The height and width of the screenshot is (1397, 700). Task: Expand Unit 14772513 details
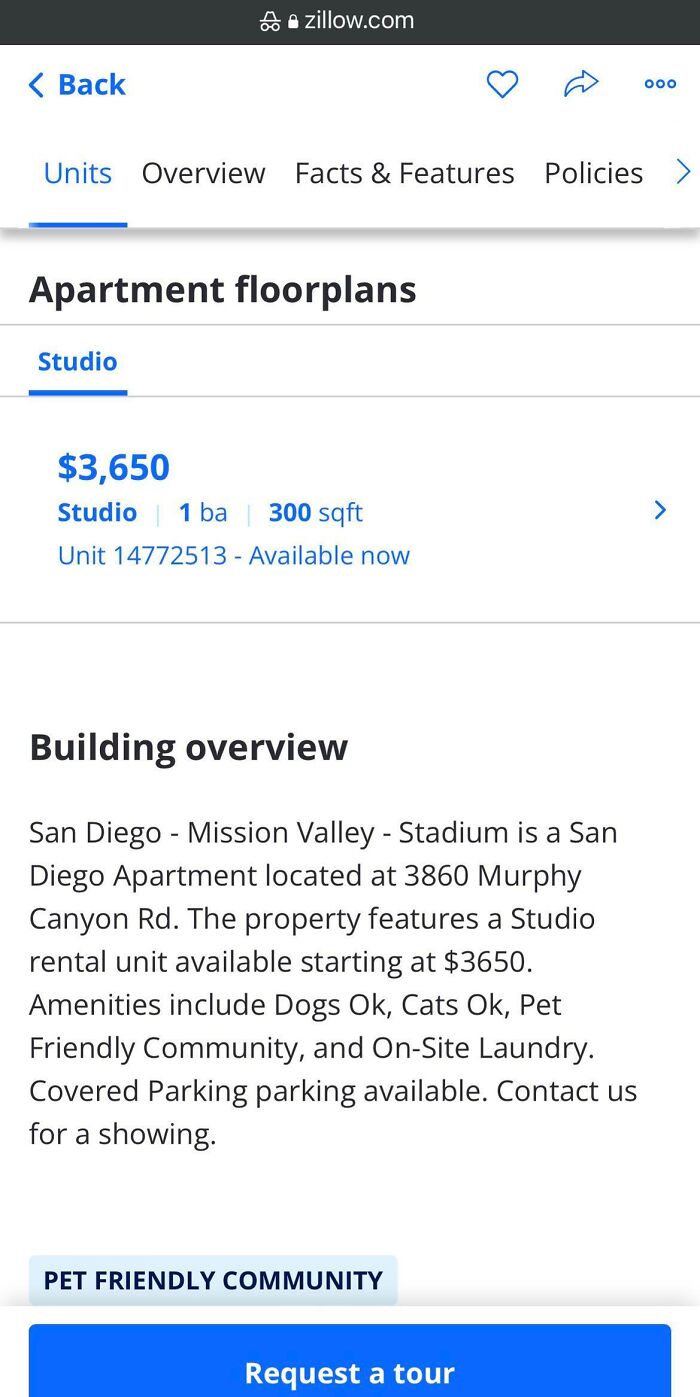[233, 555]
